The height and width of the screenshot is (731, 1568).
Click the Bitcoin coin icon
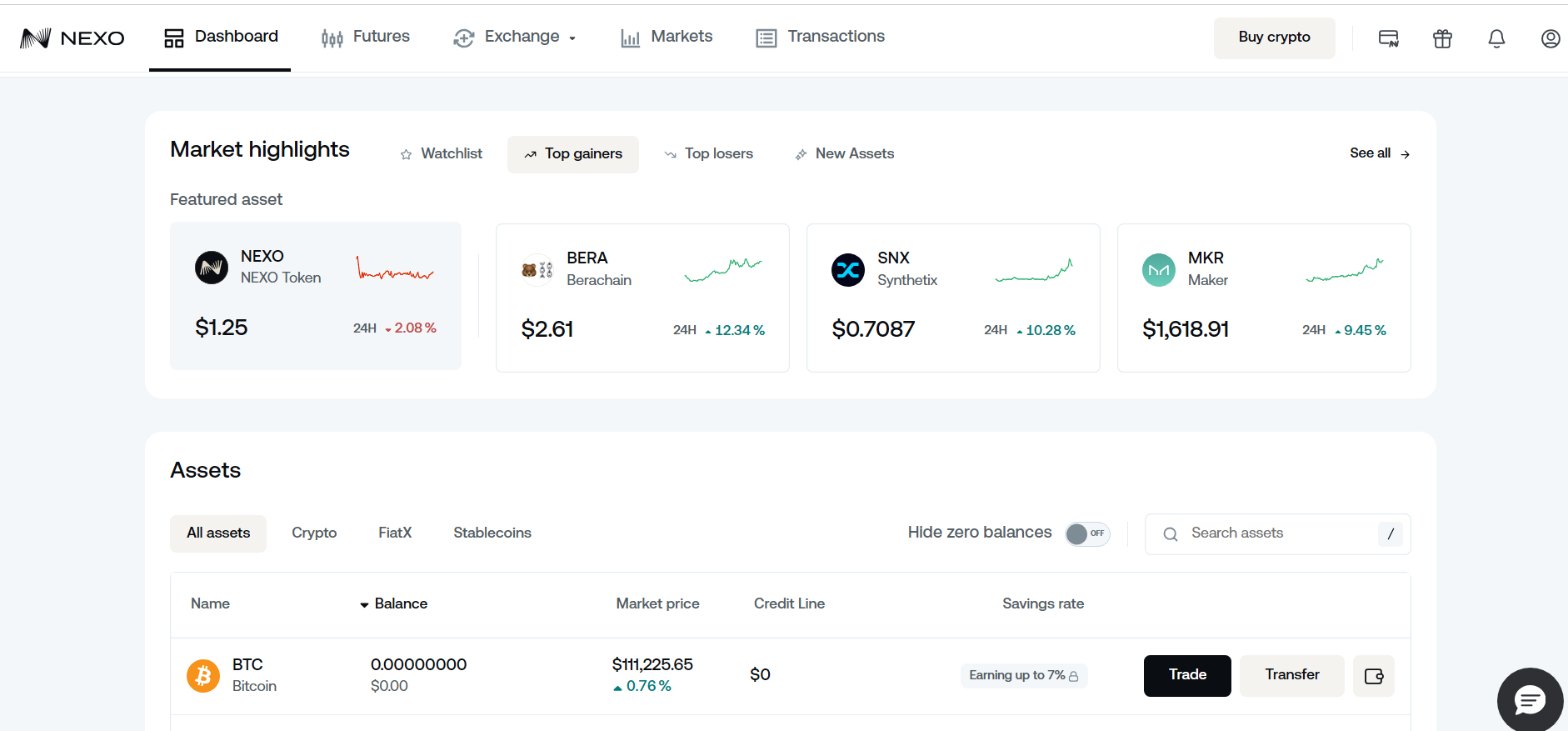coord(203,676)
